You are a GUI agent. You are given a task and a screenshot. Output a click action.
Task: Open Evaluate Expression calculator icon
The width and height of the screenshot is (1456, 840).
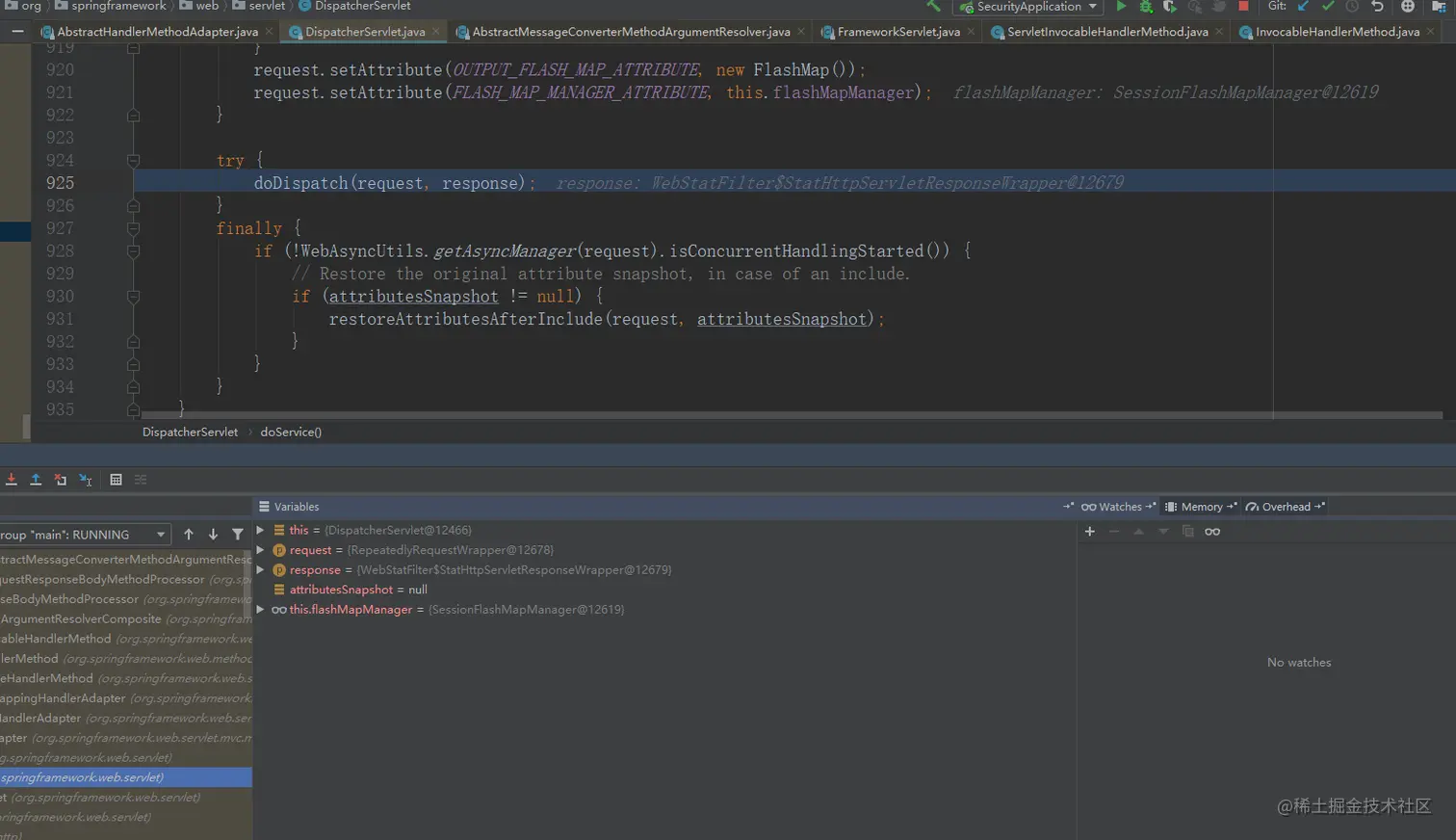click(116, 480)
